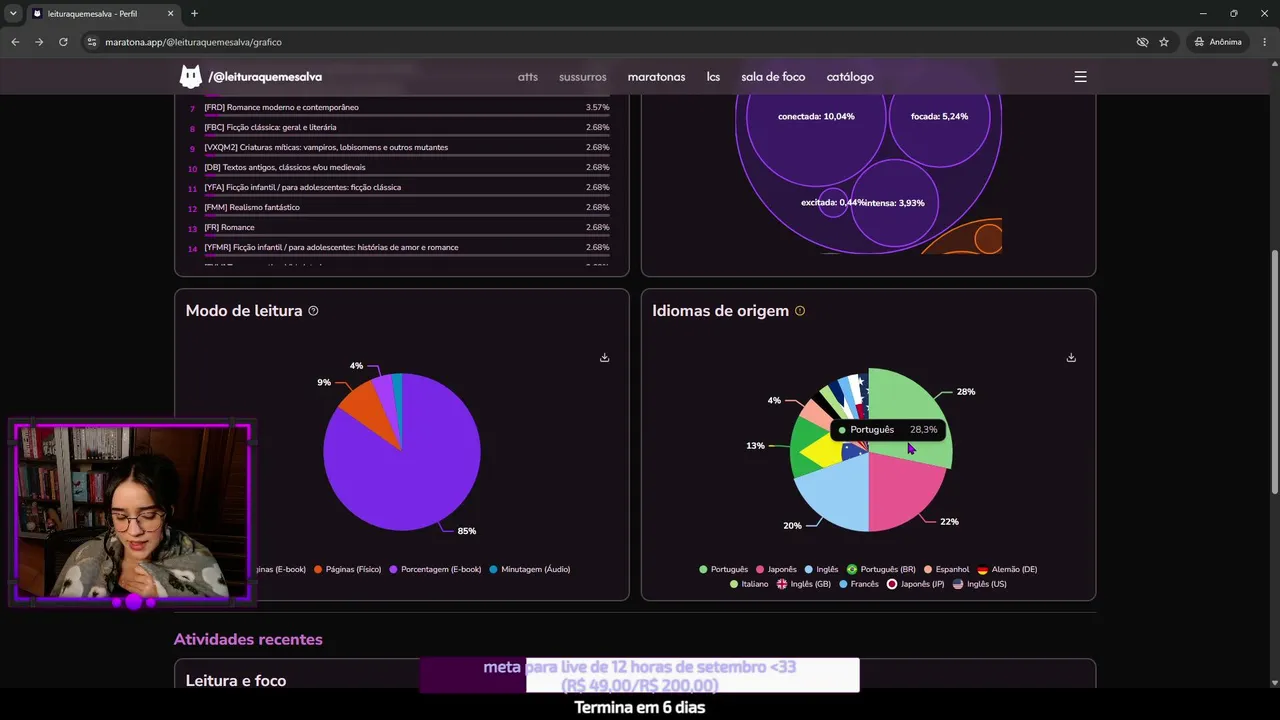Open the catálogo nav item
This screenshot has height=720, width=1280.
coord(850,77)
